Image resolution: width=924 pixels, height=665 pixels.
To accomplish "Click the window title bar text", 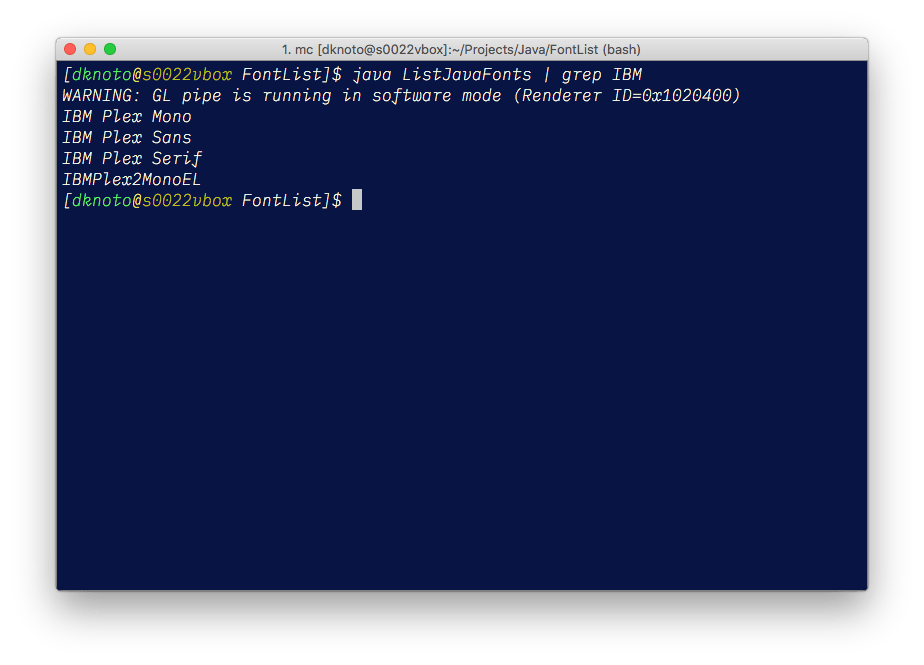I will click(461, 50).
